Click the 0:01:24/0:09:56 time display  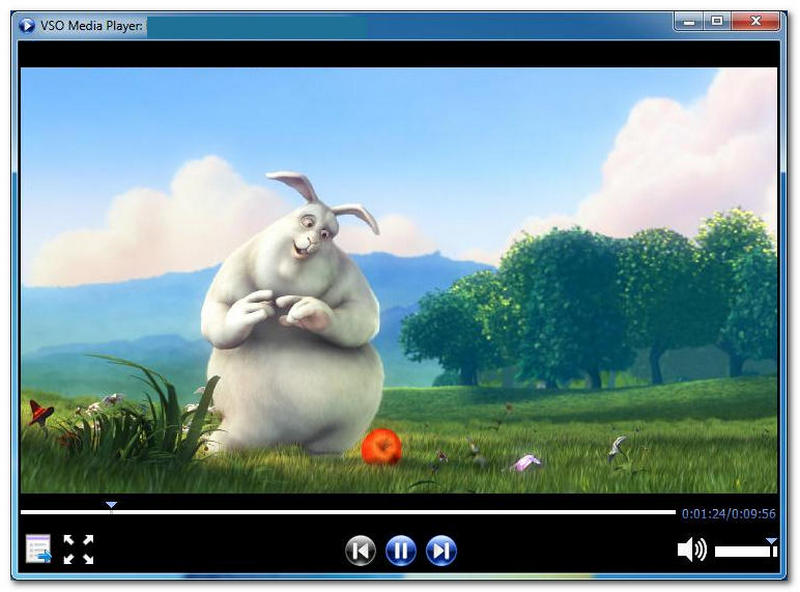(x=728, y=514)
